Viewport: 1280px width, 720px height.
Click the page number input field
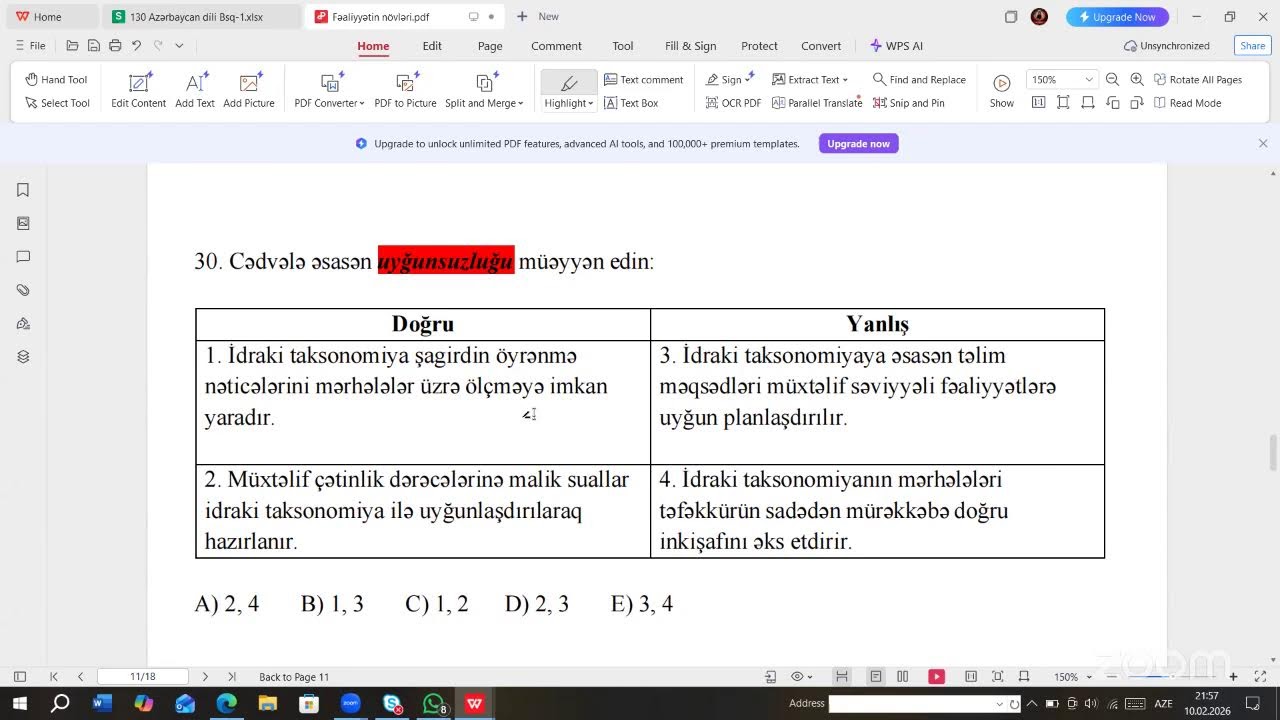tap(142, 677)
